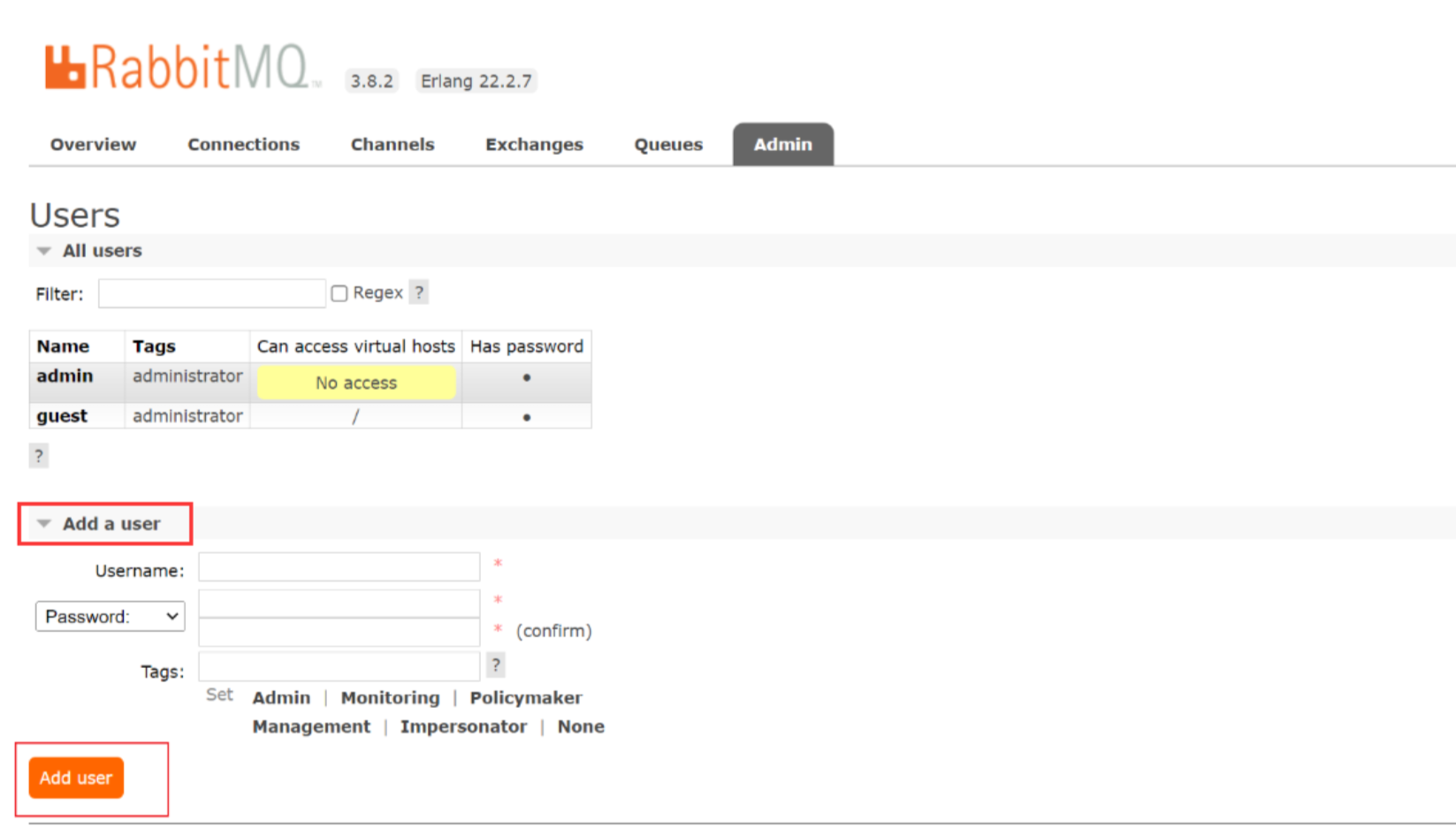Click the administrator tag in admin row
1456x828 pixels.
tap(187, 376)
